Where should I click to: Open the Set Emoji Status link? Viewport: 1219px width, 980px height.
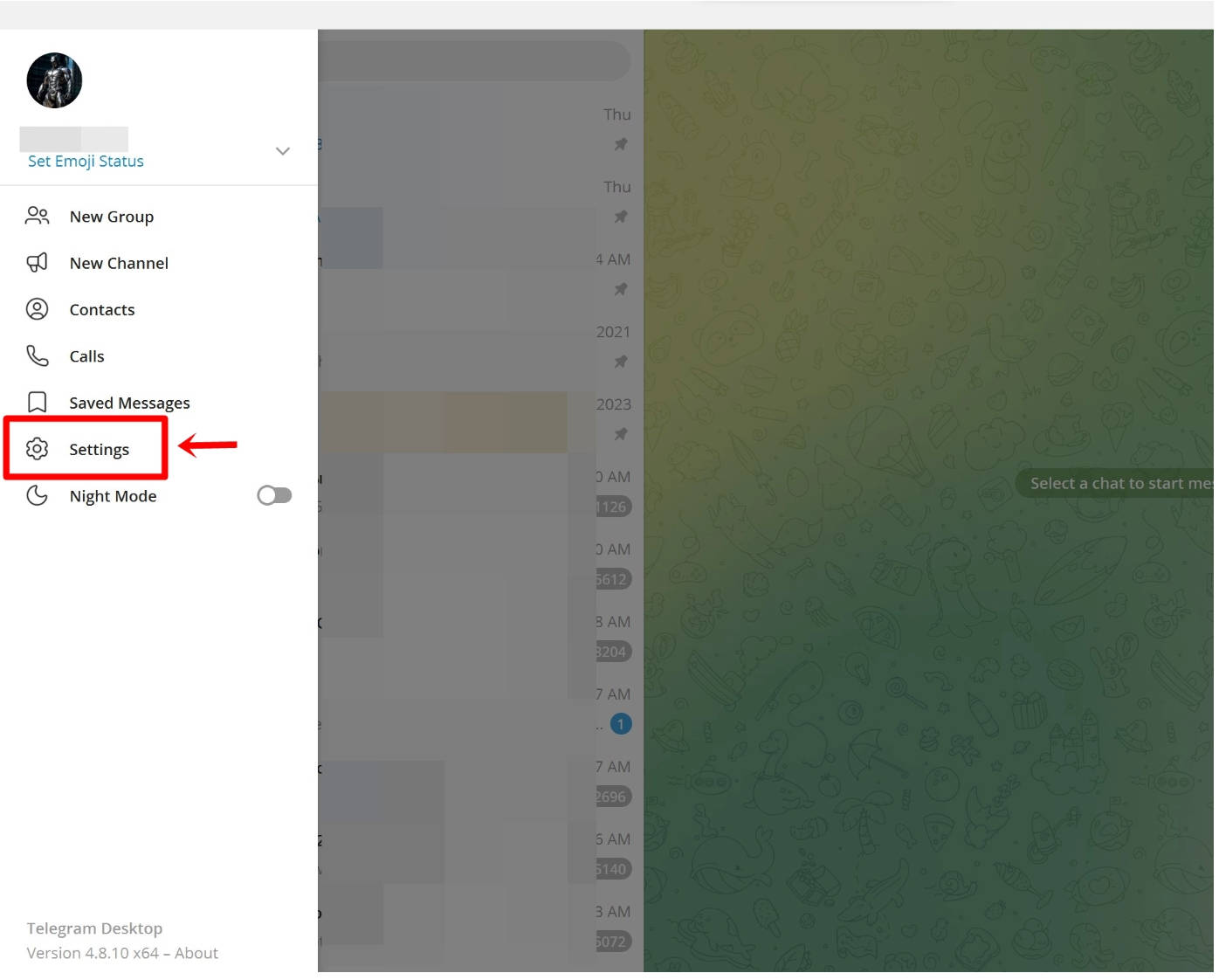point(86,161)
